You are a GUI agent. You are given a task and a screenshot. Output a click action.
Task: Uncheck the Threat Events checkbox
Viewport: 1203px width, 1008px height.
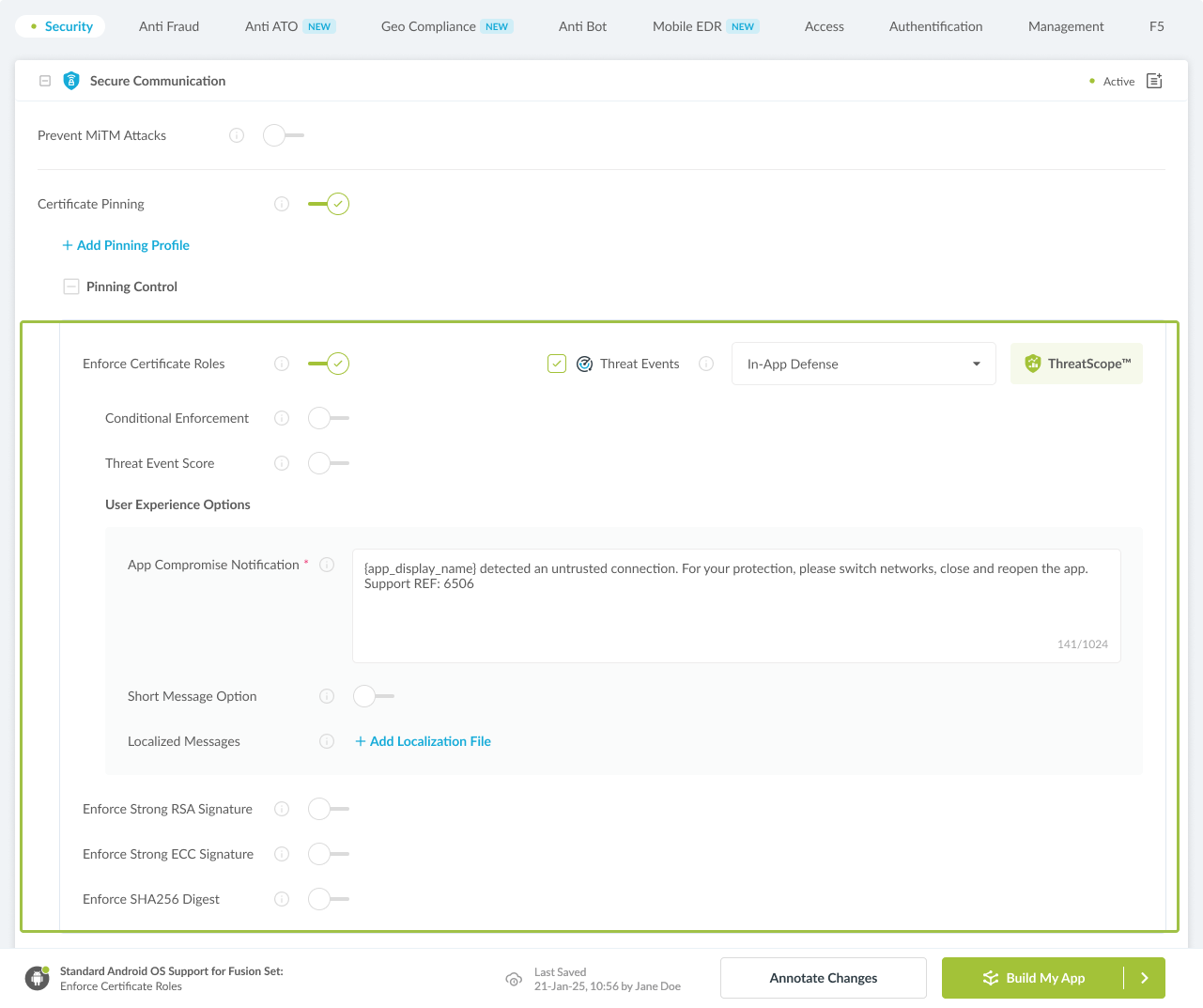pyautogui.click(x=557, y=364)
